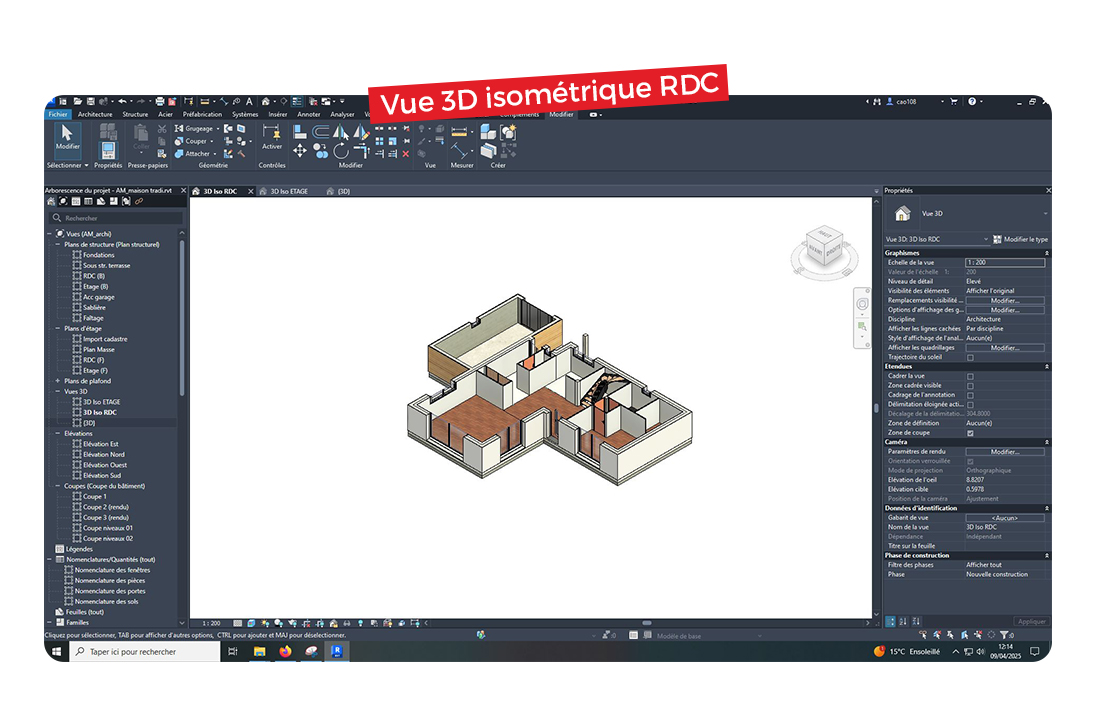Click the ViewCube in the drawing area
The height and width of the screenshot is (723, 1097).
pyautogui.click(x=824, y=245)
